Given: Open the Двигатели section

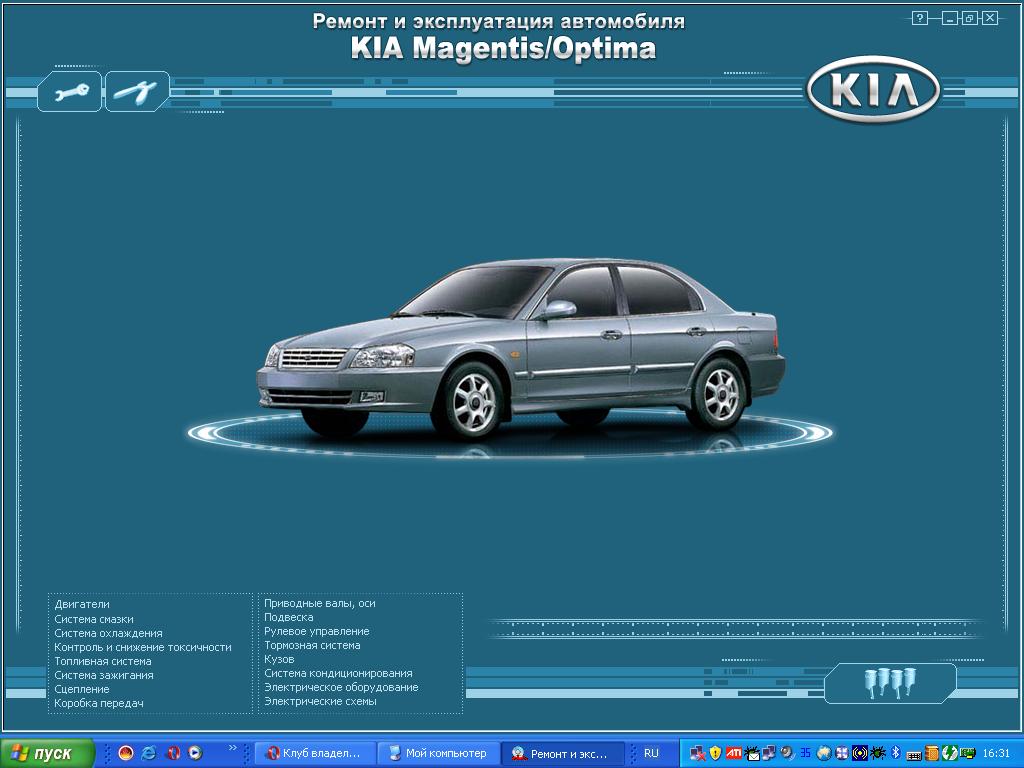Looking at the screenshot, I should [82, 605].
